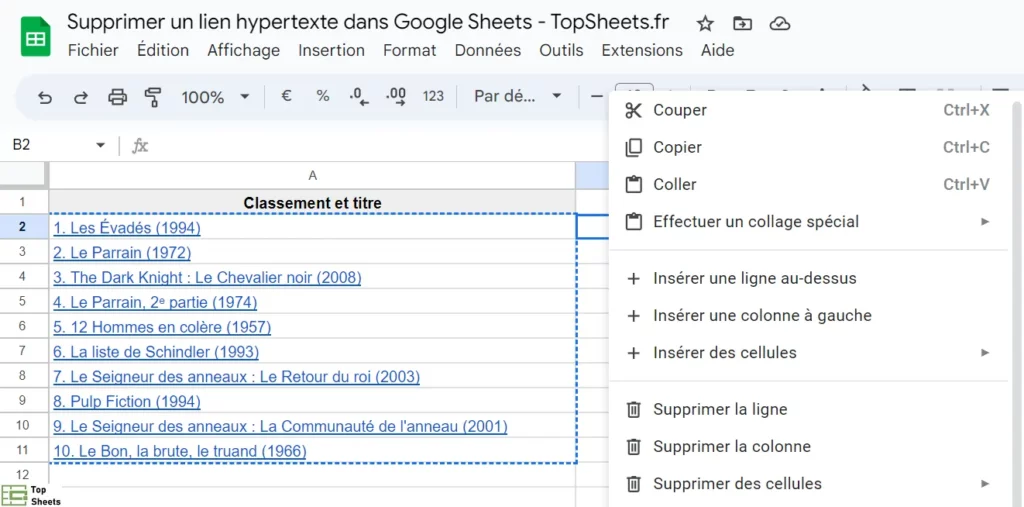Viewport: 1024px width, 507px height.
Task: Open link '10. Le Bon, la brute, le truand (1966)'
Action: click(x=180, y=451)
